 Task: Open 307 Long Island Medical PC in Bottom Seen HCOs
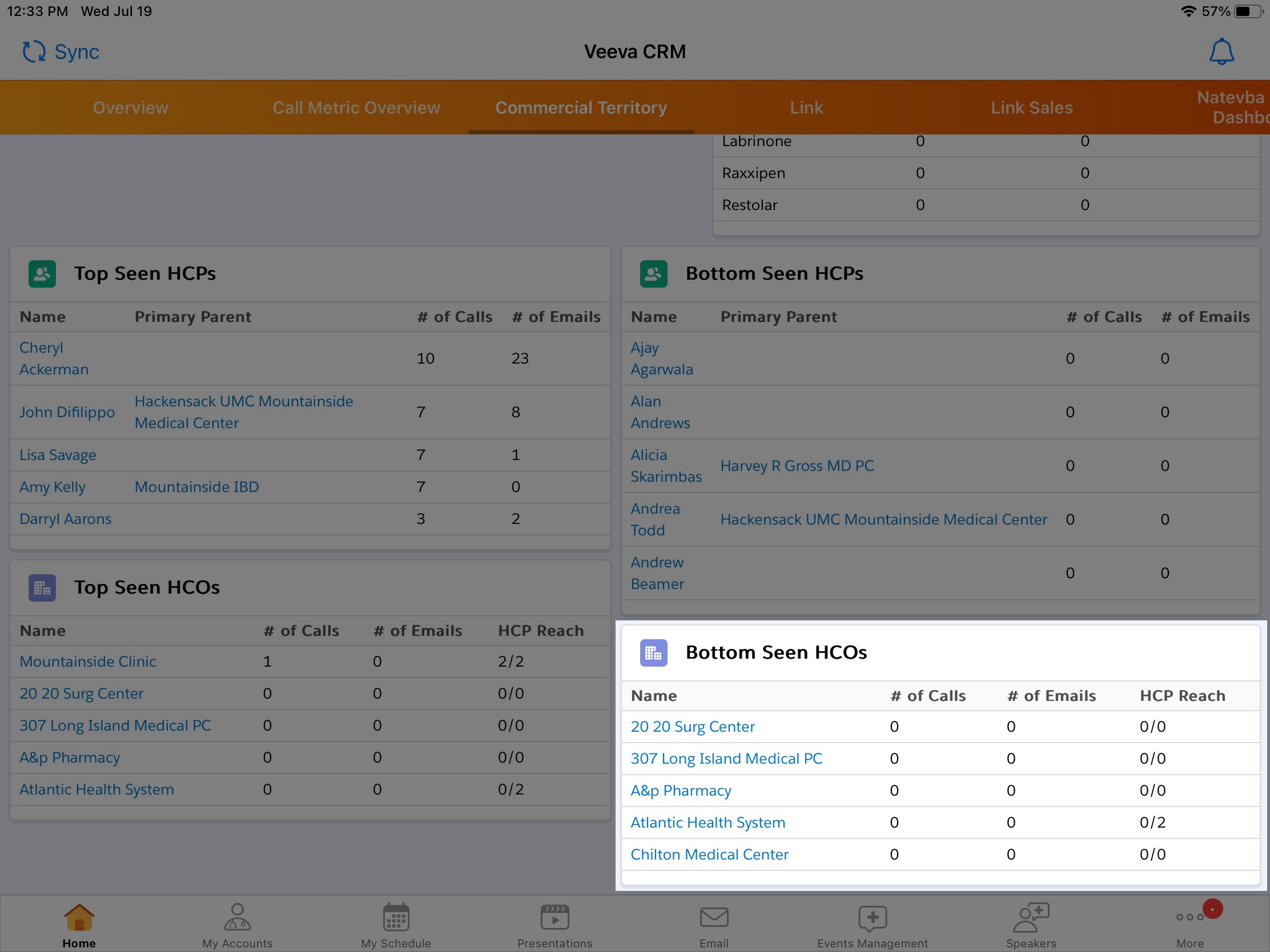pos(726,759)
